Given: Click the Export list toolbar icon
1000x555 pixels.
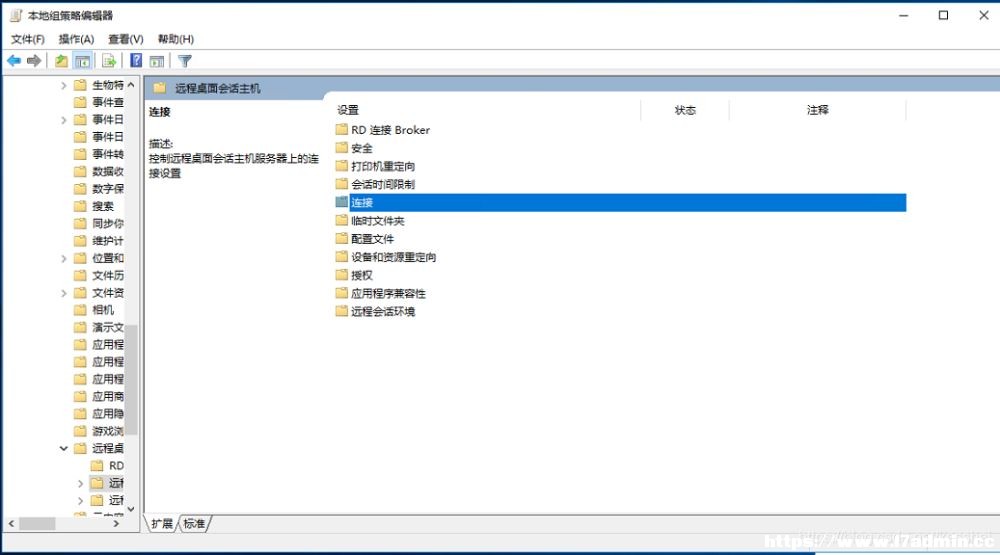Looking at the screenshot, I should click(109, 61).
